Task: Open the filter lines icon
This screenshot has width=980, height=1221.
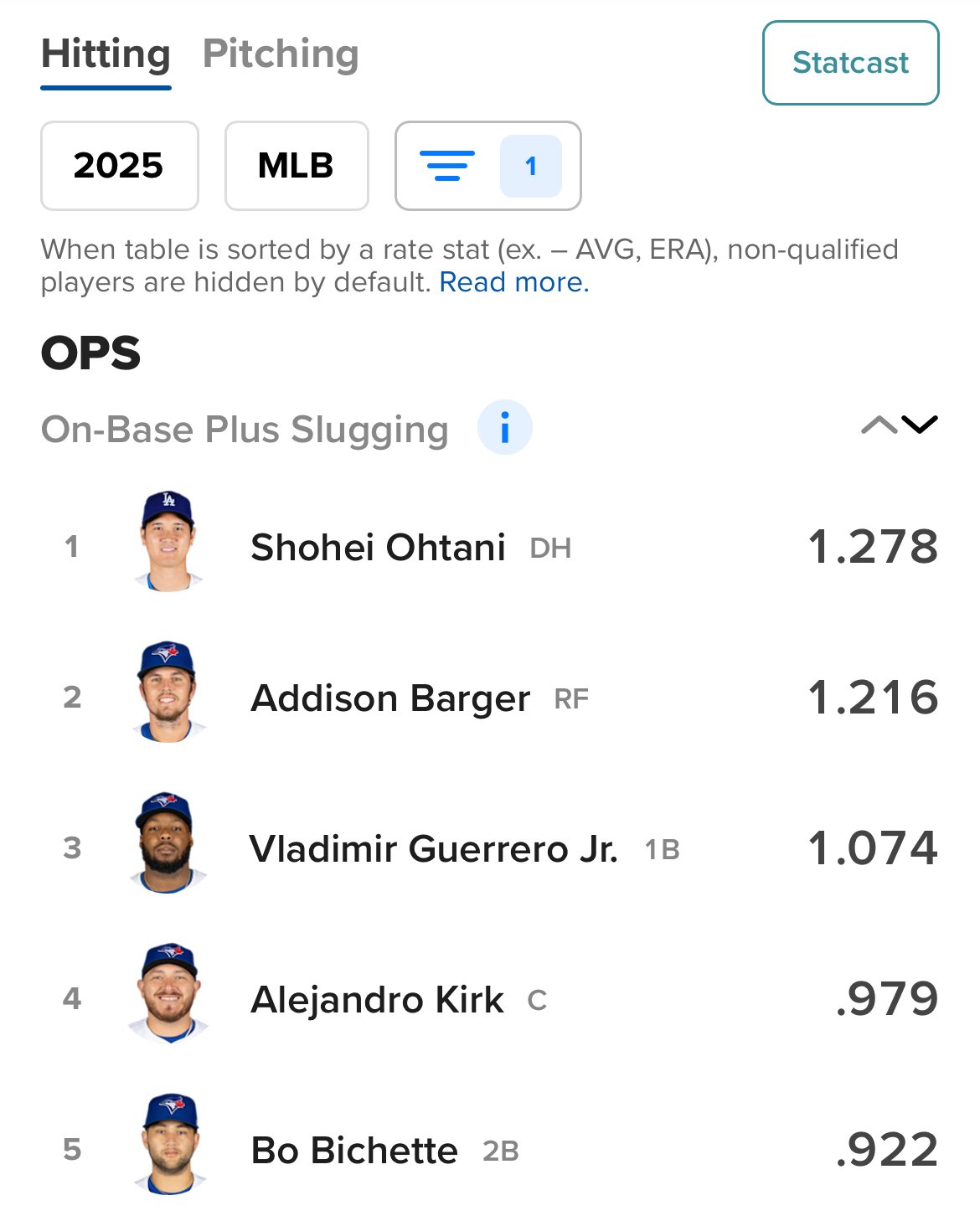Action: point(446,166)
